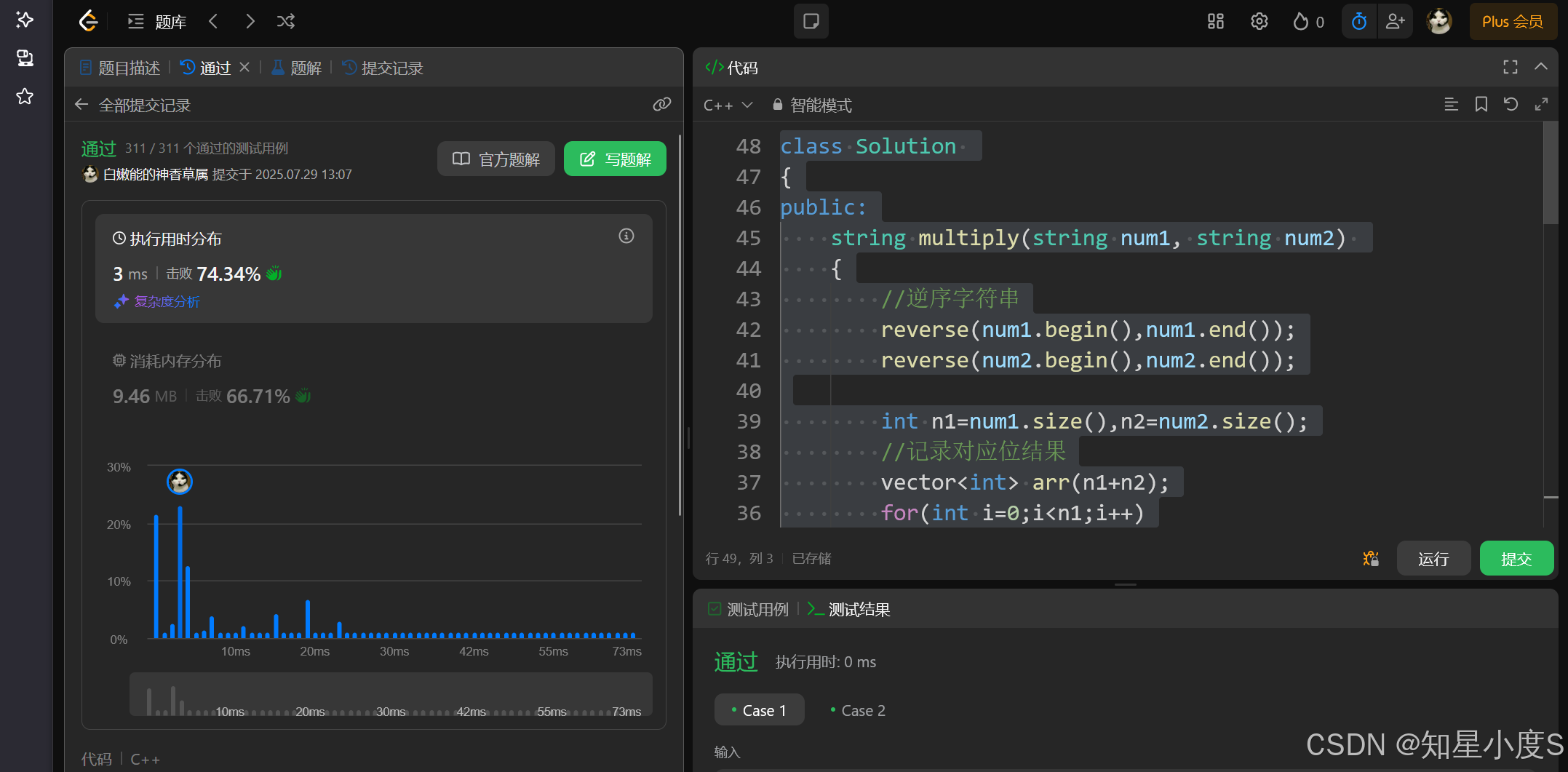Collapse the 代码 panel chevron
Screen dimensions: 1568x772
click(1541, 66)
